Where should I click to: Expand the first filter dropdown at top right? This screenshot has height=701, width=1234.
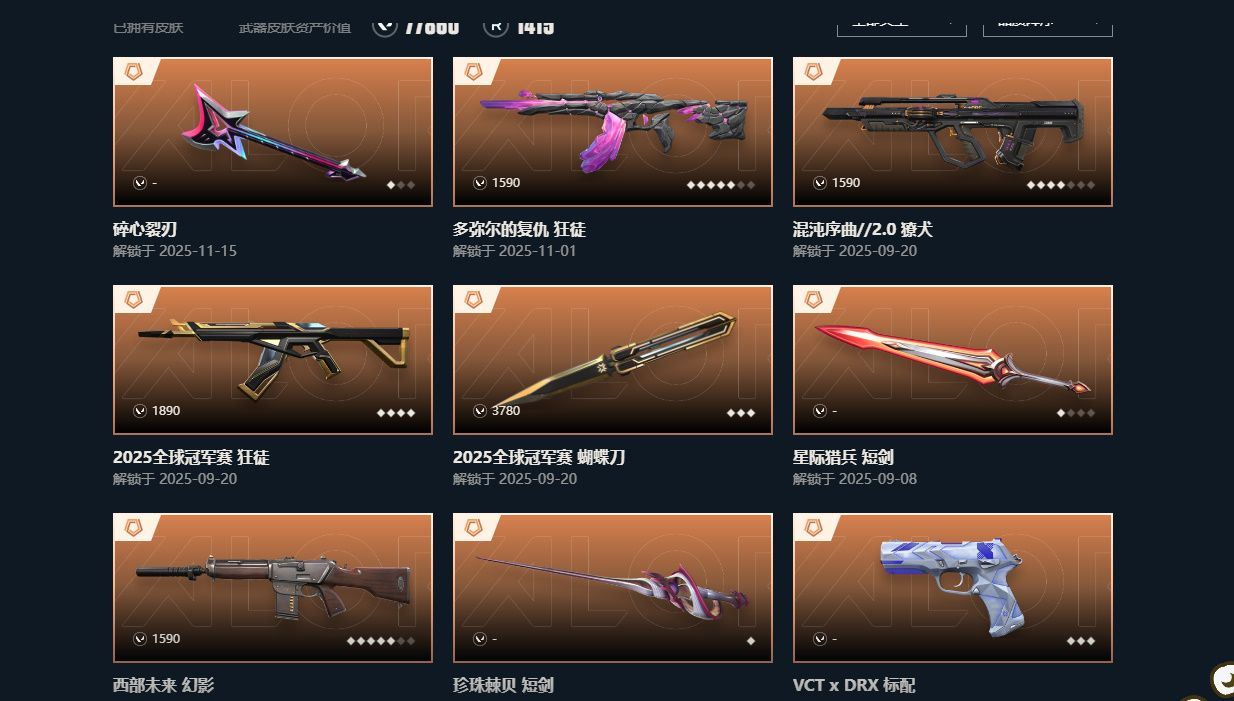tap(902, 23)
